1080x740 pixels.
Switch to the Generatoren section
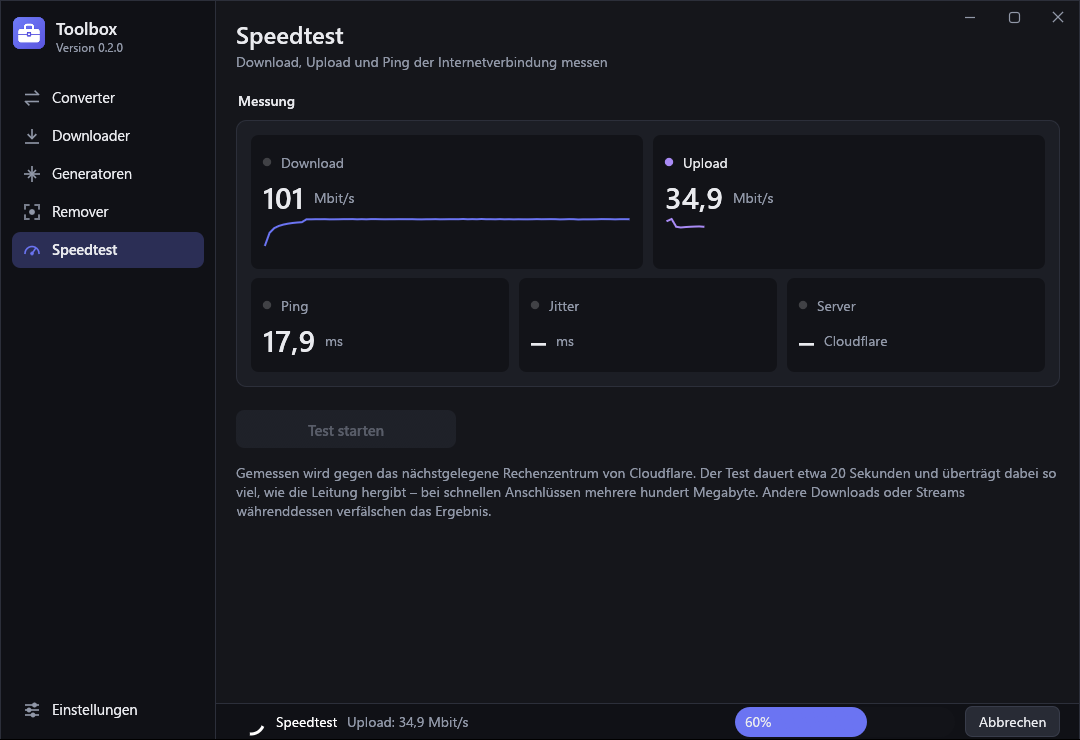(108, 174)
